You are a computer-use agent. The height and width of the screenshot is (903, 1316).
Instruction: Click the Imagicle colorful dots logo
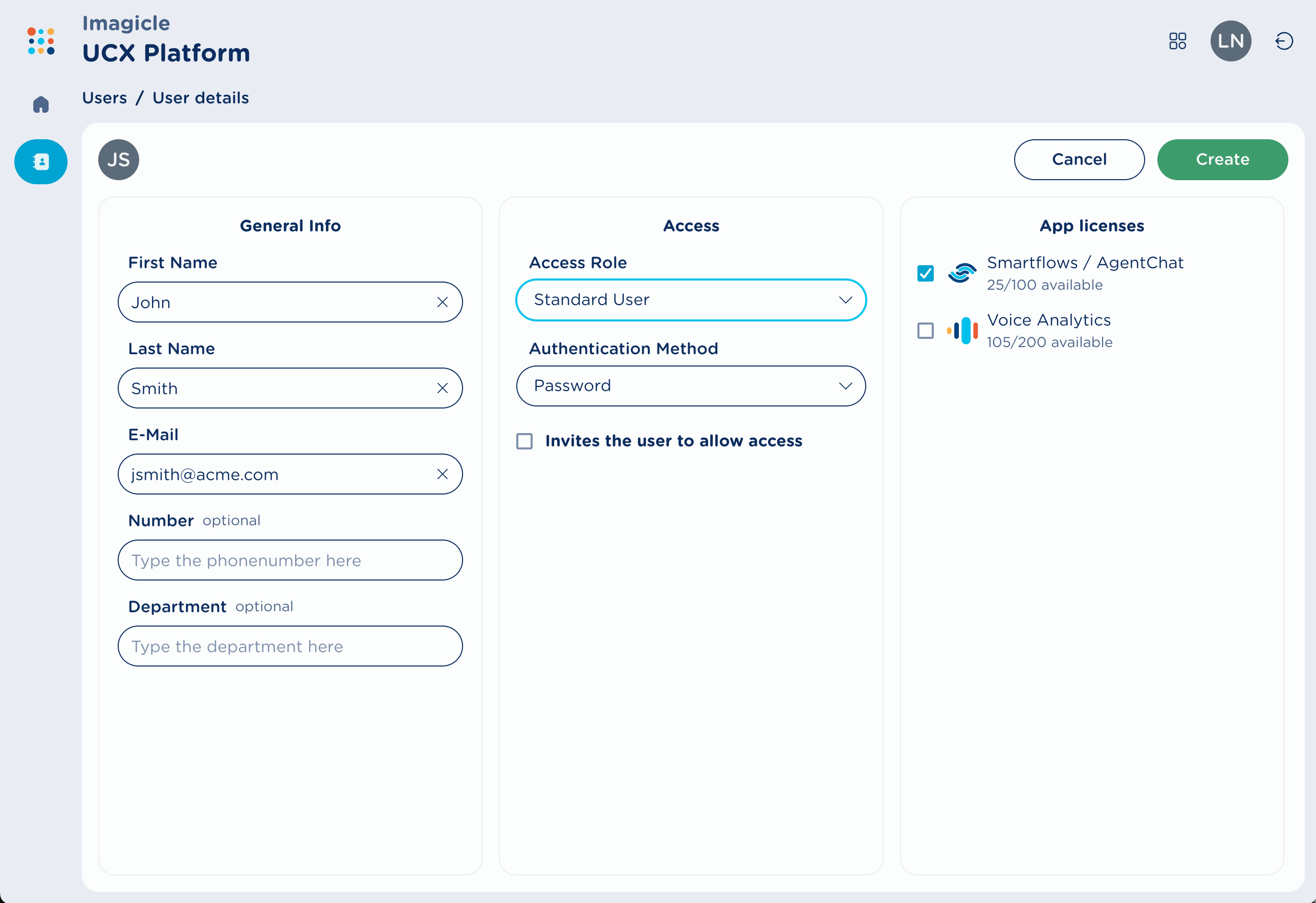[x=41, y=41]
